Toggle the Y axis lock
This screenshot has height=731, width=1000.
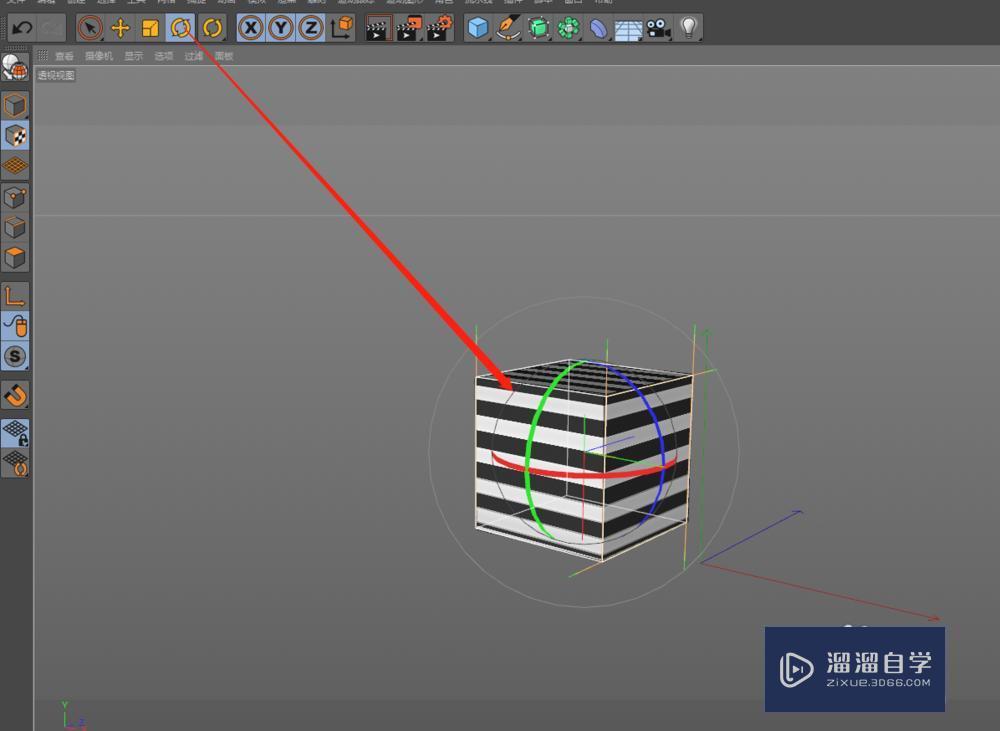[x=281, y=28]
